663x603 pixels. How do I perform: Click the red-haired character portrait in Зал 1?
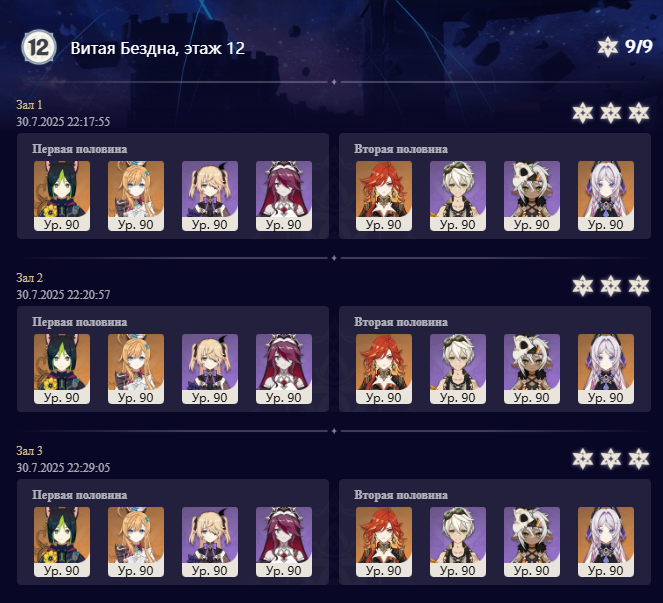pyautogui.click(x=384, y=196)
